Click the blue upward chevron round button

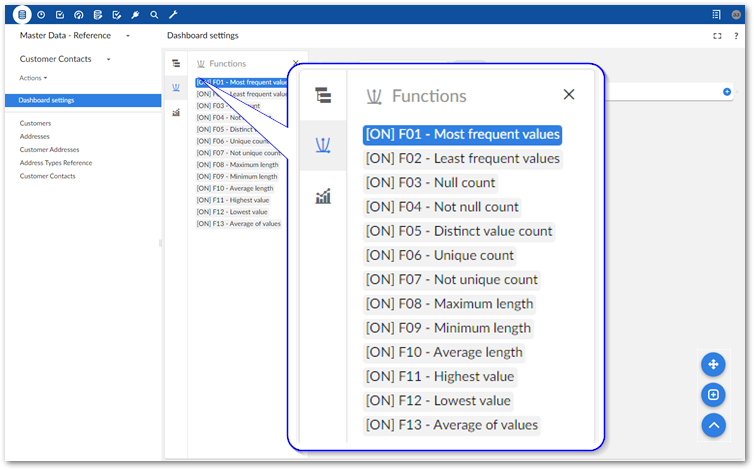click(713, 425)
